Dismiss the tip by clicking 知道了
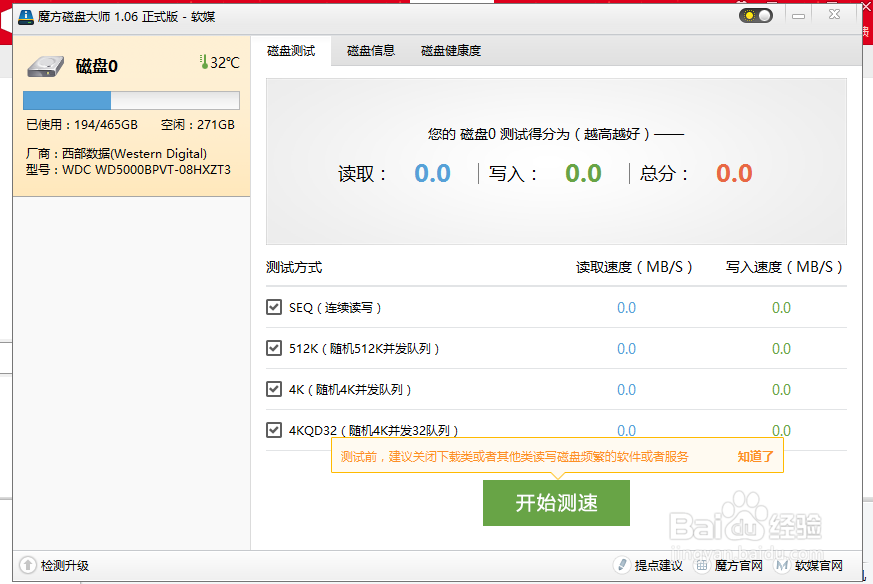The image size is (873, 584). pos(755,455)
